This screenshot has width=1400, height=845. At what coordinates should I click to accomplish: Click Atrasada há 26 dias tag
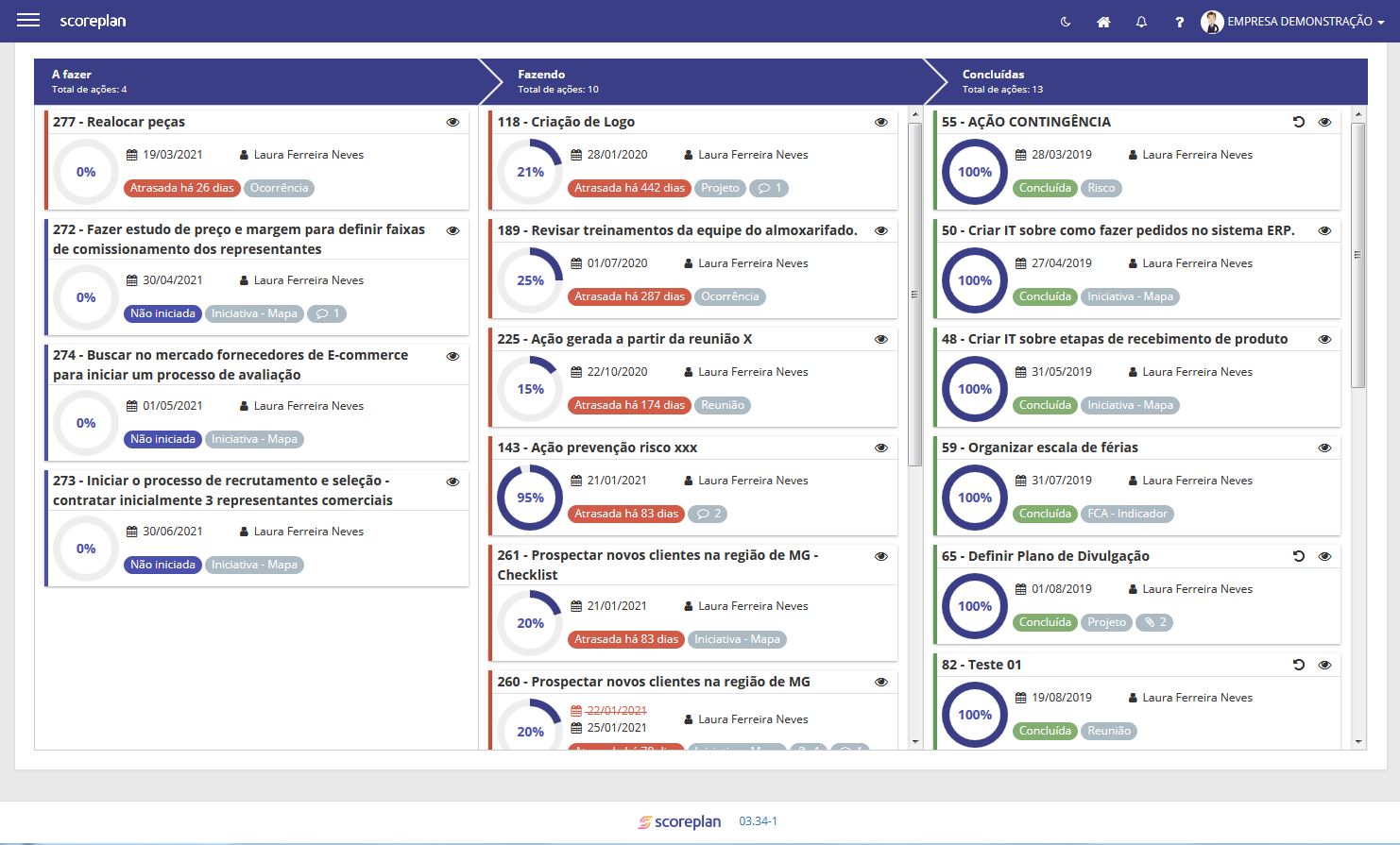pyautogui.click(x=182, y=188)
